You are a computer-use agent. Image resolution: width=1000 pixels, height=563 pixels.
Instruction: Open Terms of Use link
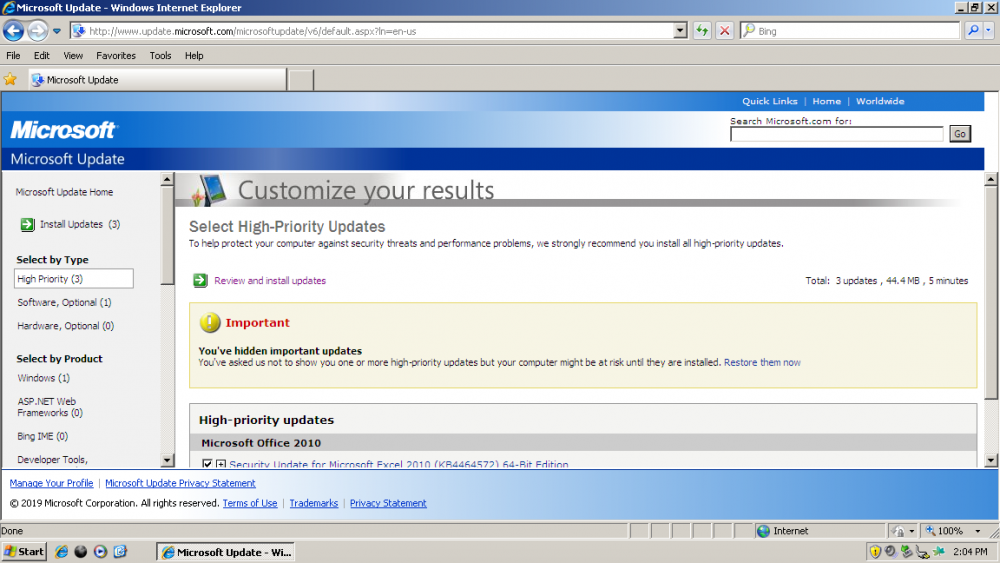[x=250, y=503]
